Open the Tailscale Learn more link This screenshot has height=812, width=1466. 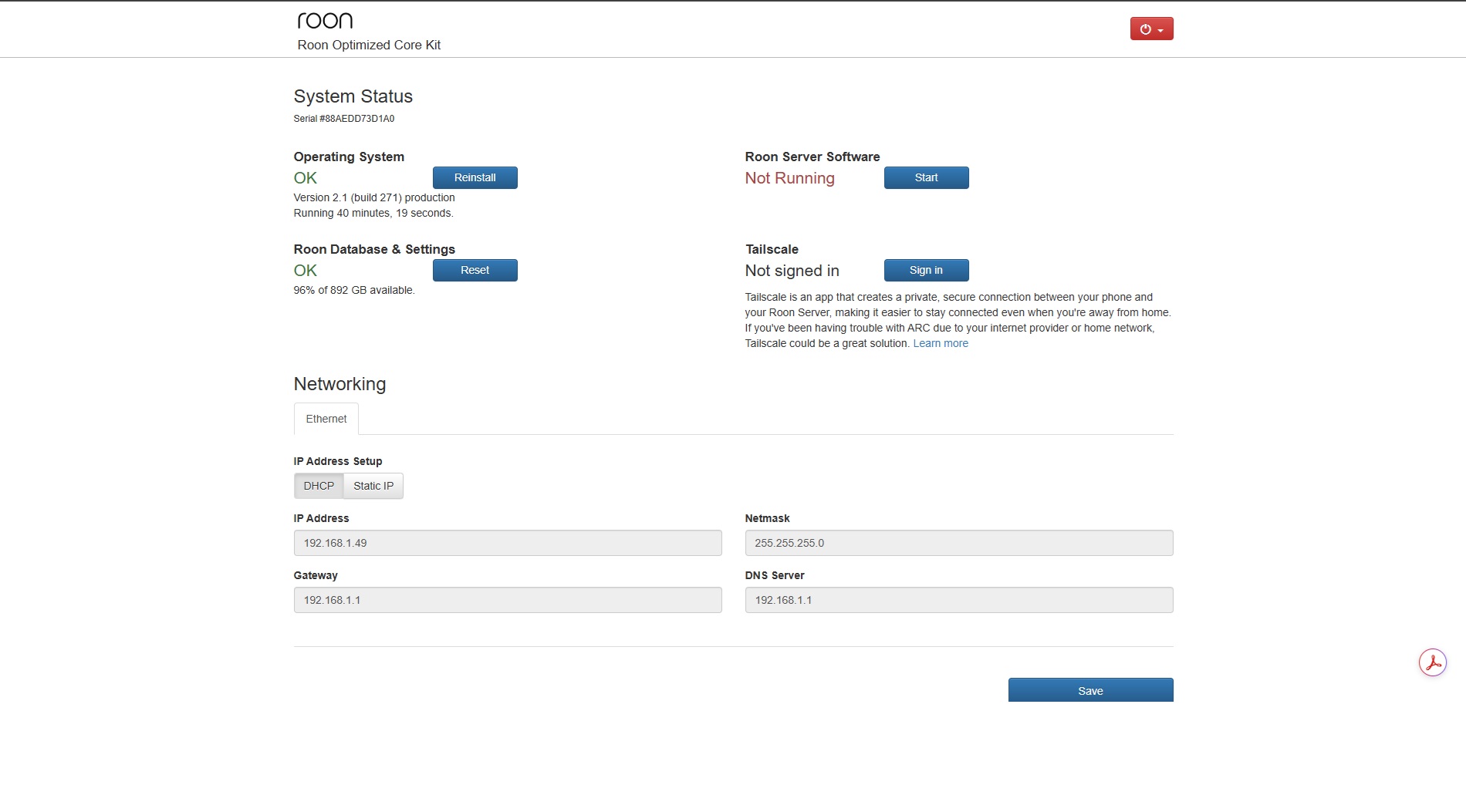point(941,343)
